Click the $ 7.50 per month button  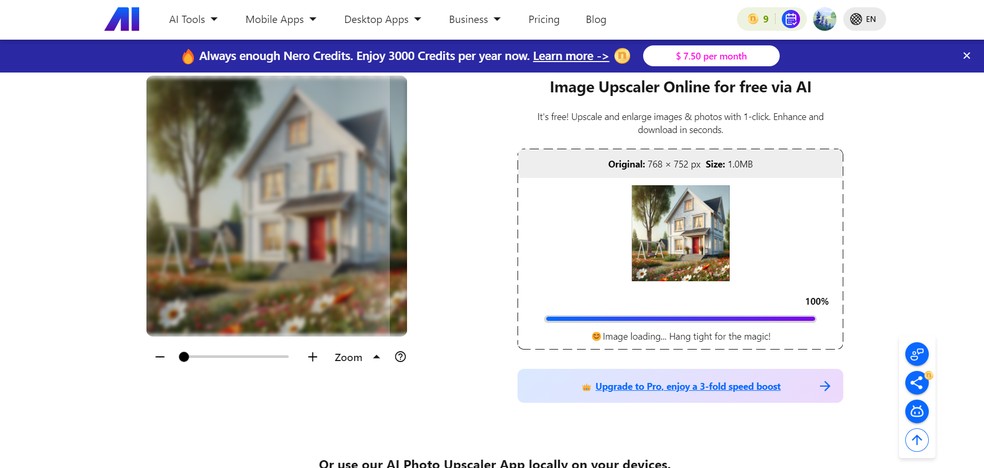711,56
